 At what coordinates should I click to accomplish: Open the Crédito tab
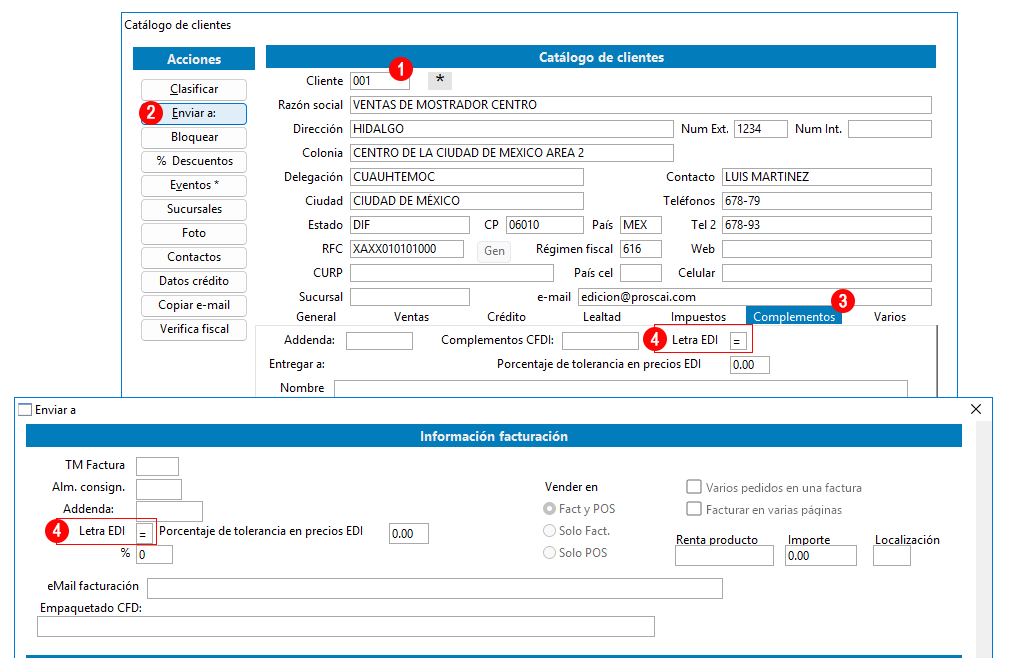506,317
